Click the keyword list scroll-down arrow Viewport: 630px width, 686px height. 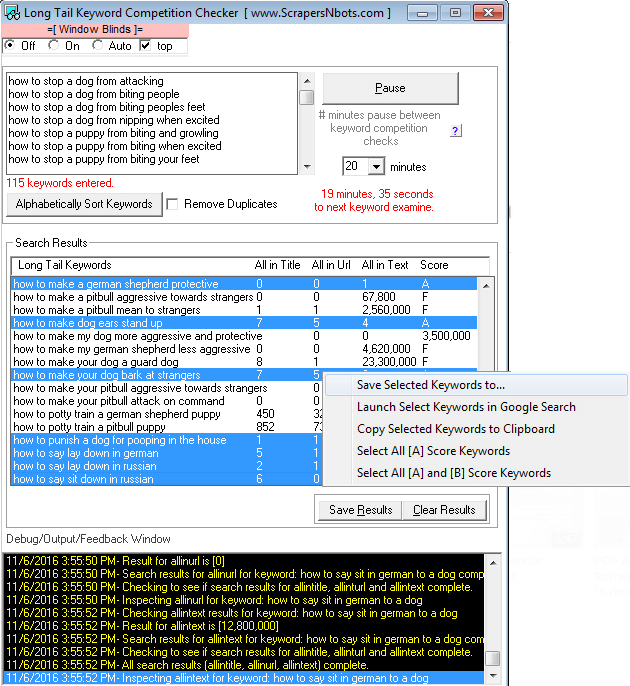click(307, 167)
